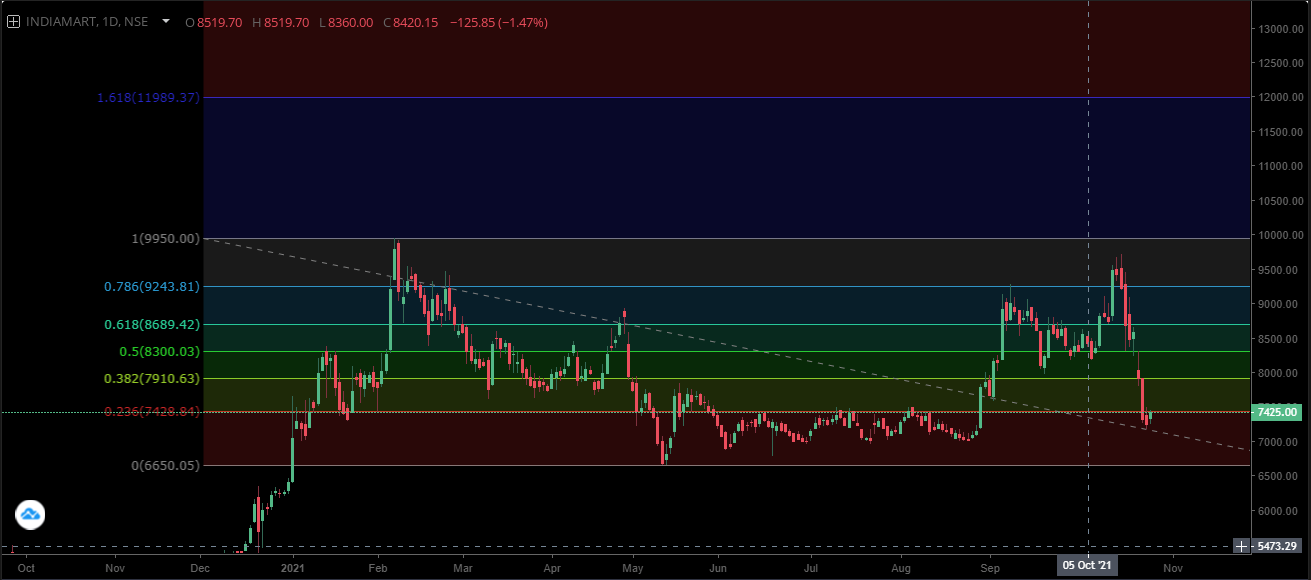Click the Apr label on the time axis
Image resolution: width=1311 pixels, height=580 pixels.
pos(552,567)
